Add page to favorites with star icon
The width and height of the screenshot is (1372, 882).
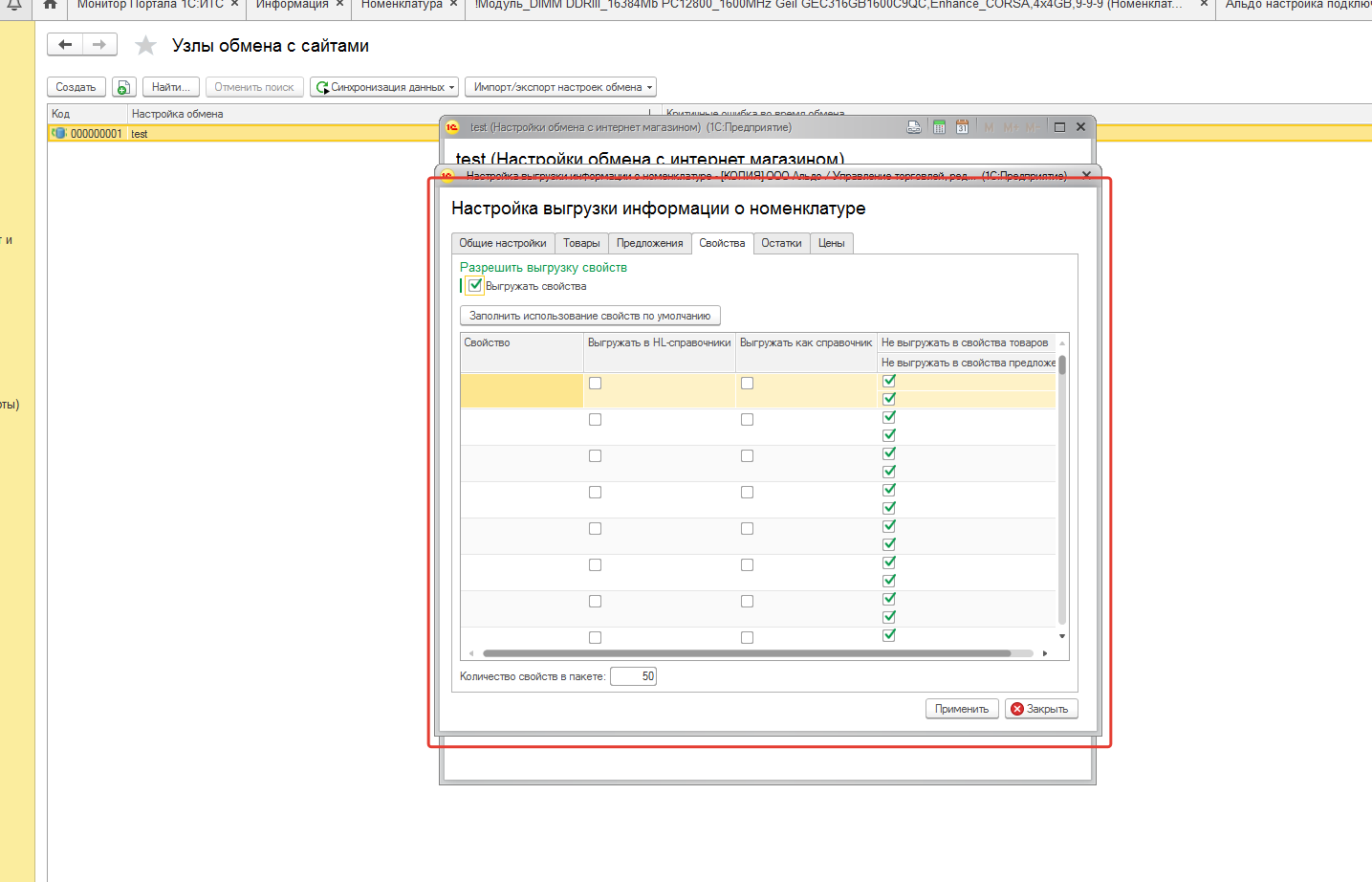tap(145, 46)
